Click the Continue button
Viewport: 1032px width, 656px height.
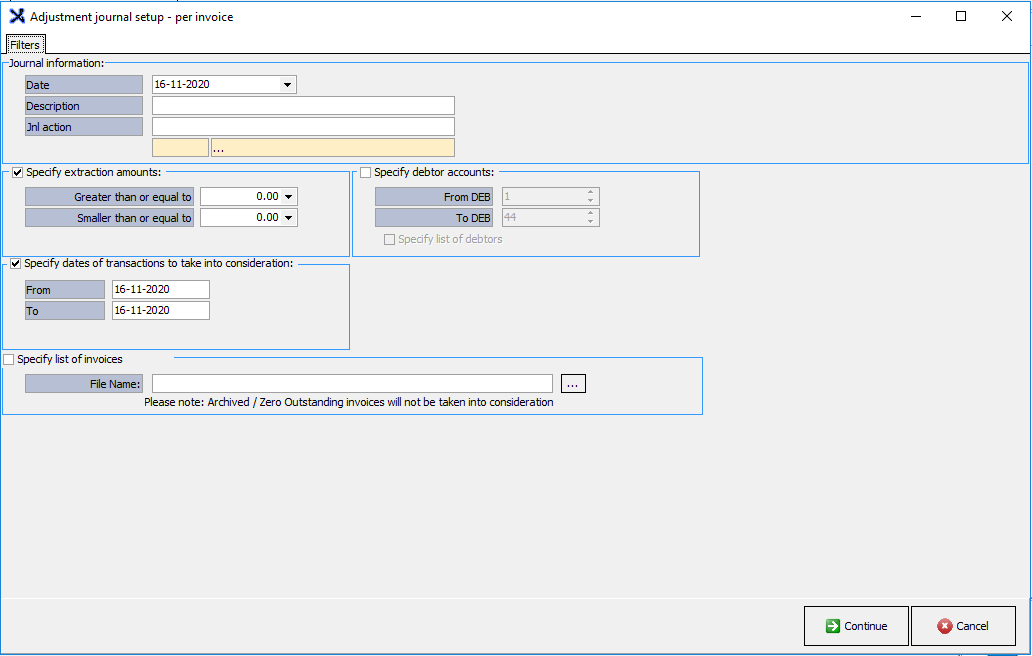point(856,626)
